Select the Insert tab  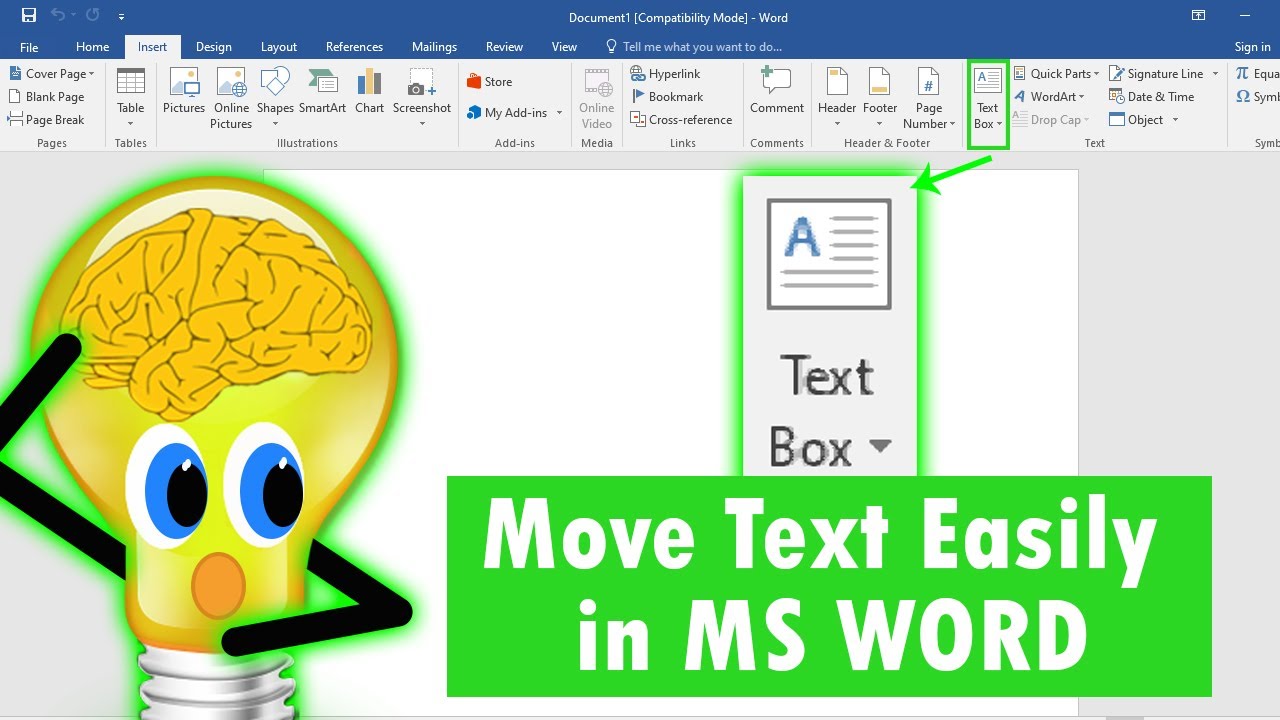pos(153,47)
